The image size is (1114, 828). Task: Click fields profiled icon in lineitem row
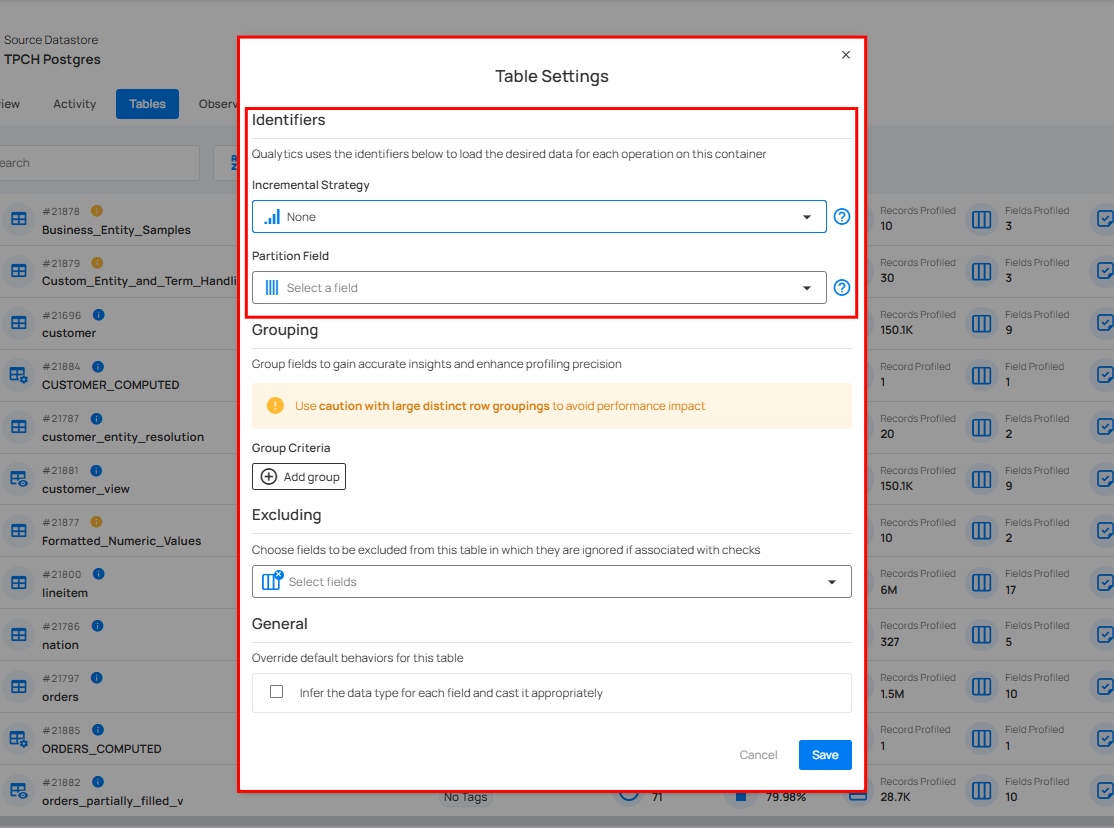[x=982, y=582]
